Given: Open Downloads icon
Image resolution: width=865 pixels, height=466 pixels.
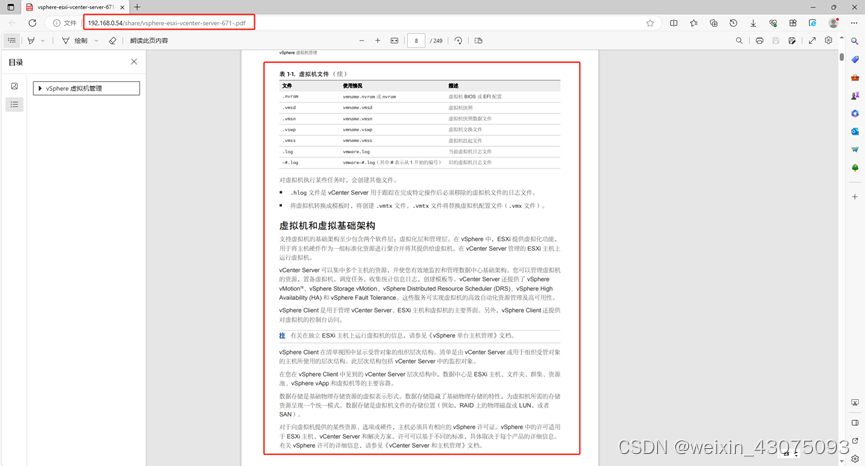Looking at the screenshot, I should pyautogui.click(x=753, y=23).
